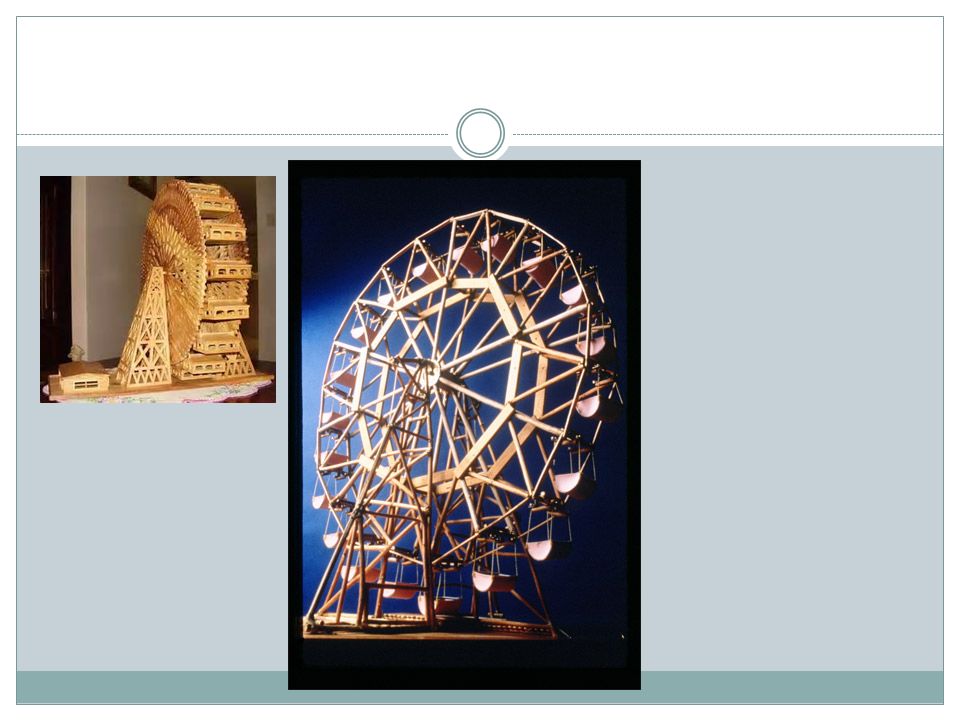The height and width of the screenshot is (720, 960).
Task: Click the center hub of the large Ferris wheel
Action: [x=431, y=373]
